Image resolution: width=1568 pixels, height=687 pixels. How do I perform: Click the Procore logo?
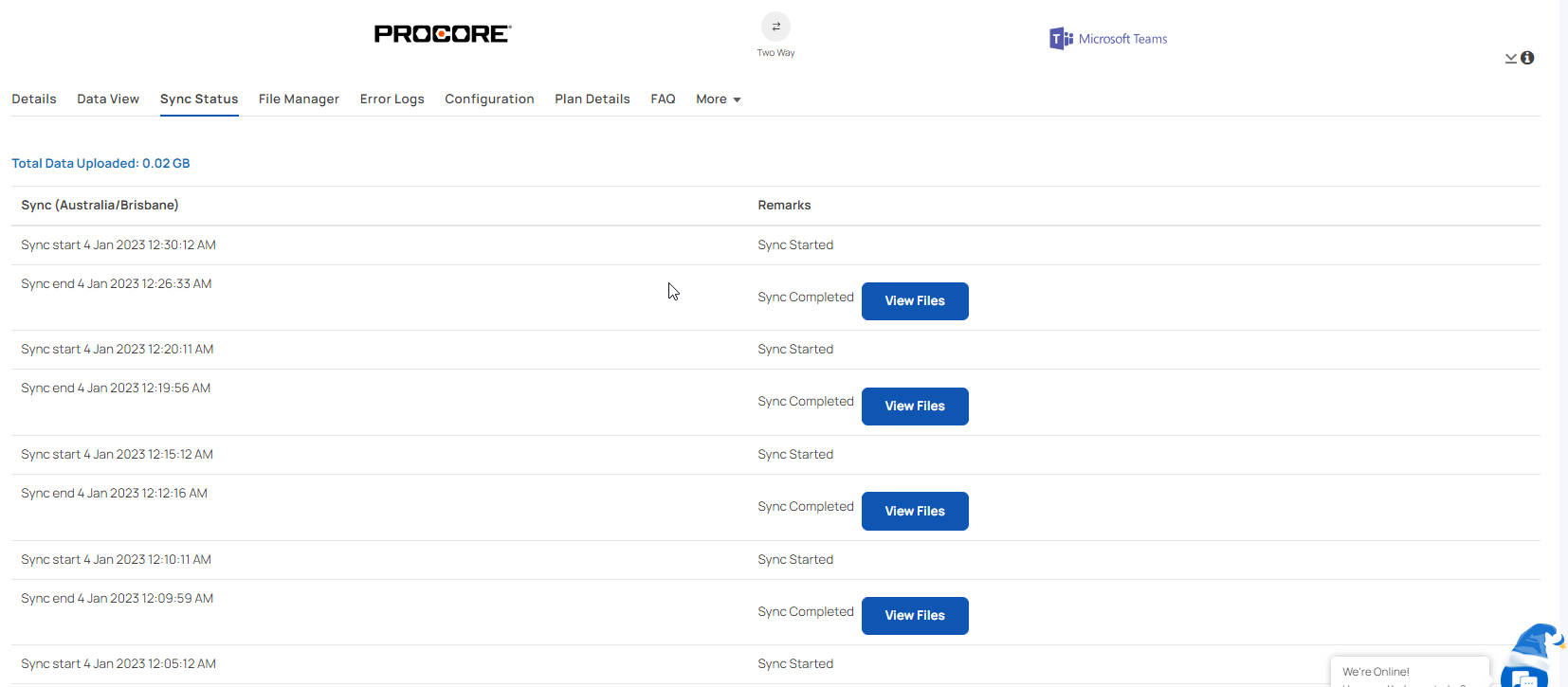pos(443,34)
